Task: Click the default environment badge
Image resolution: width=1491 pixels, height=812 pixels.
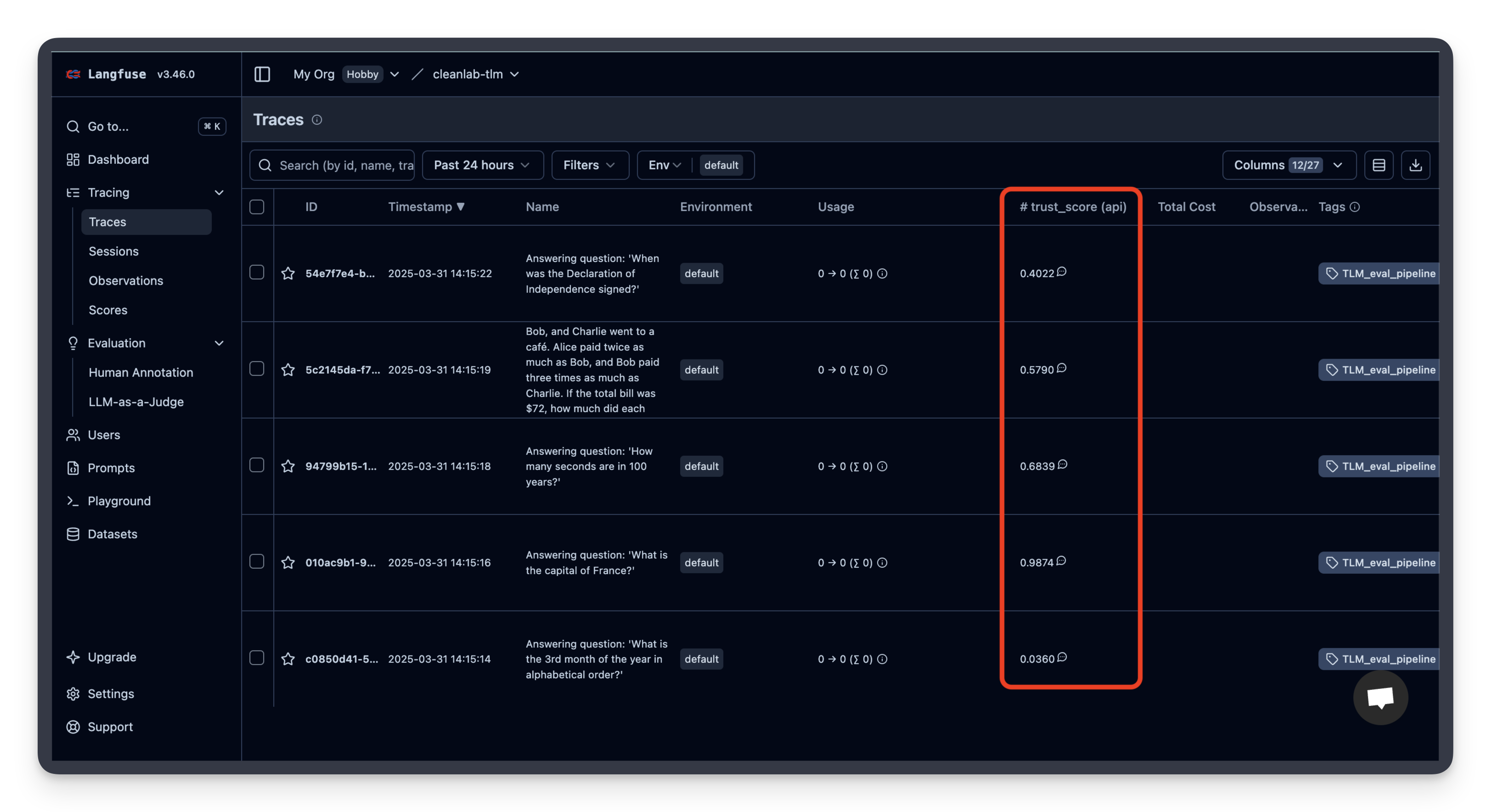Action: click(721, 165)
